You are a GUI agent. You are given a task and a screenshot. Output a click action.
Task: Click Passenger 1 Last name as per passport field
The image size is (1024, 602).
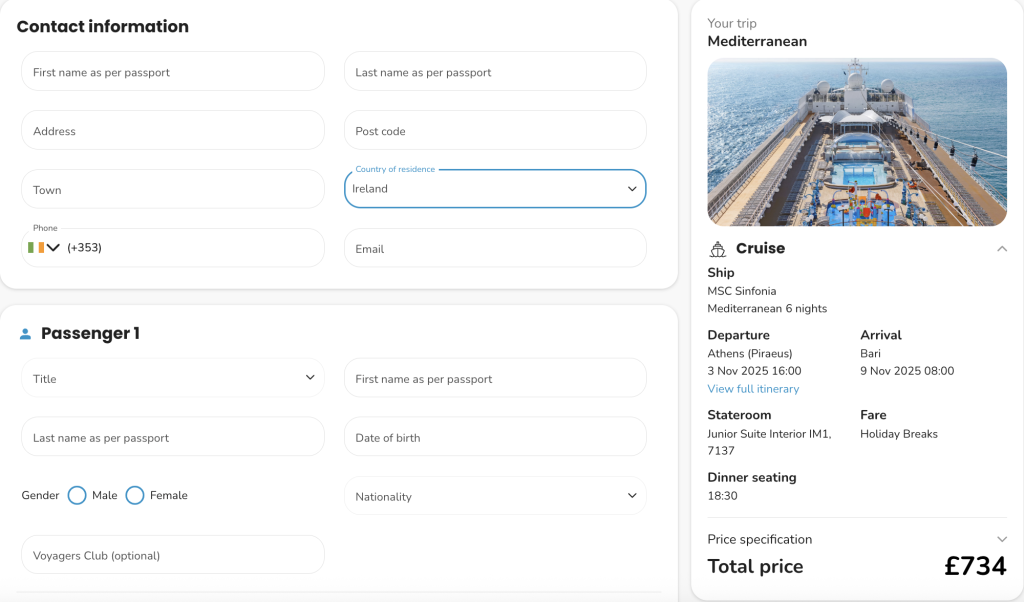173,437
